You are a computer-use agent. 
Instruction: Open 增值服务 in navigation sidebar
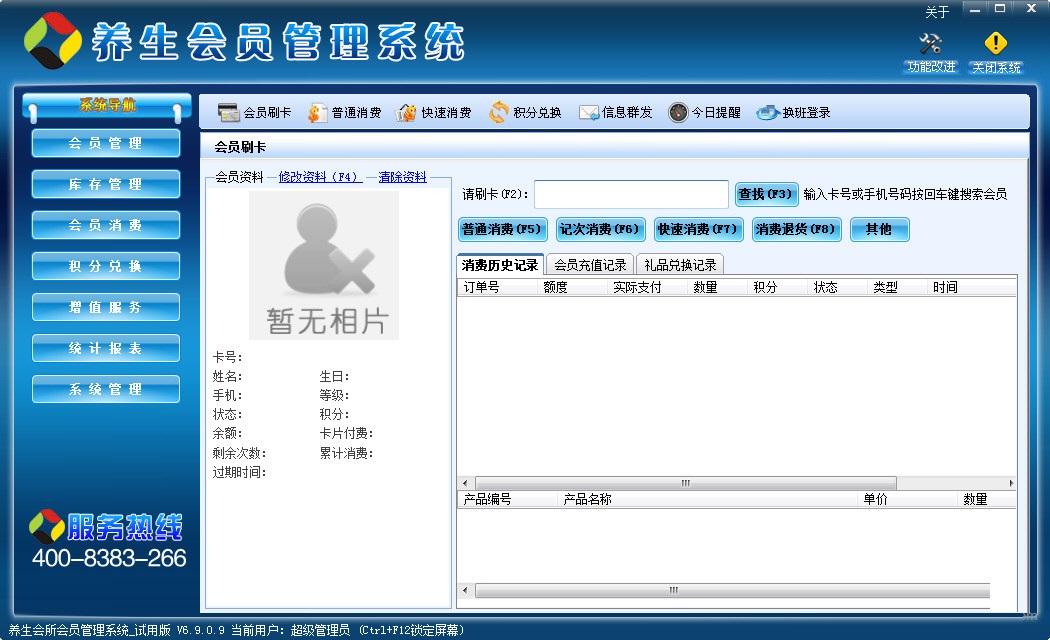tap(106, 307)
